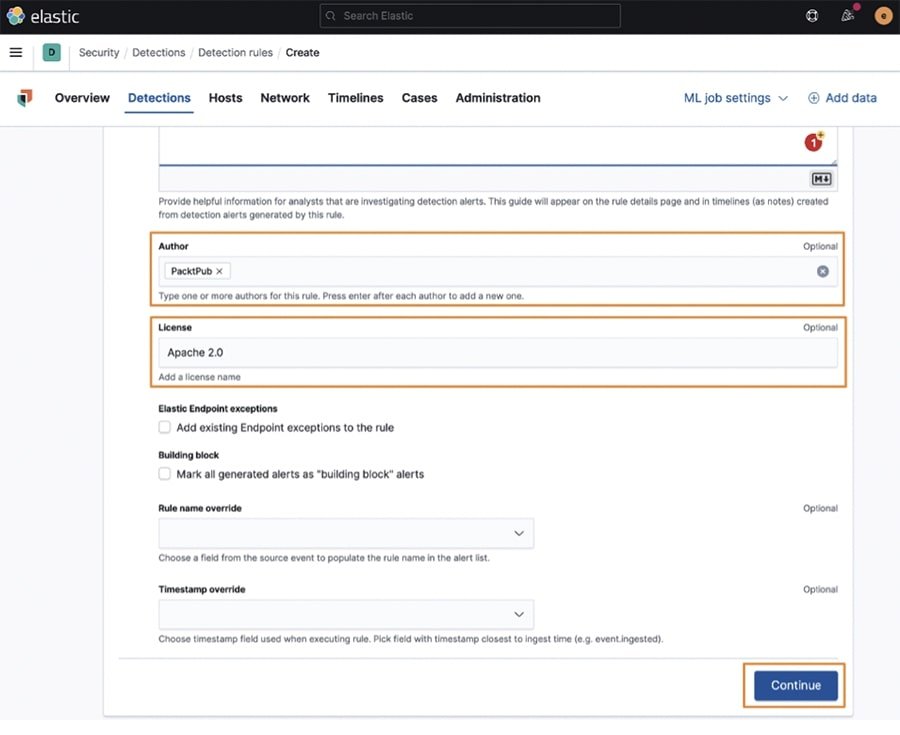Remove the PacktPub author tag

[219, 271]
